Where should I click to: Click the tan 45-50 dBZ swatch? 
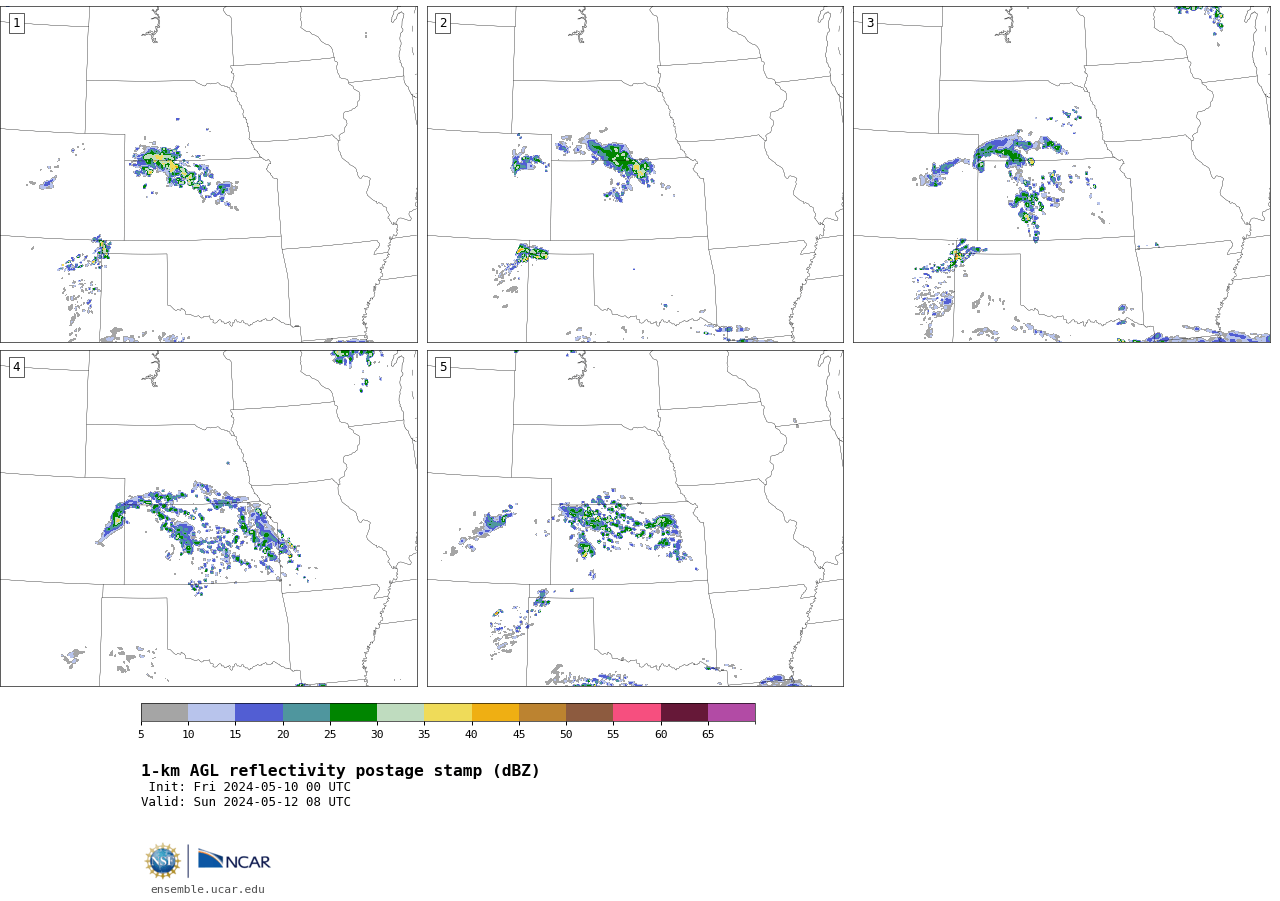coord(542,712)
